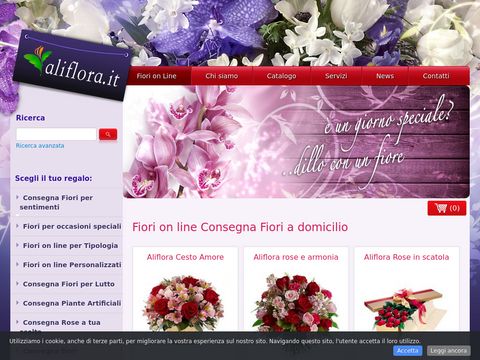This screenshot has width=480, height=360.
Task: Click the Rose in scatola box image
Action: 405,309
